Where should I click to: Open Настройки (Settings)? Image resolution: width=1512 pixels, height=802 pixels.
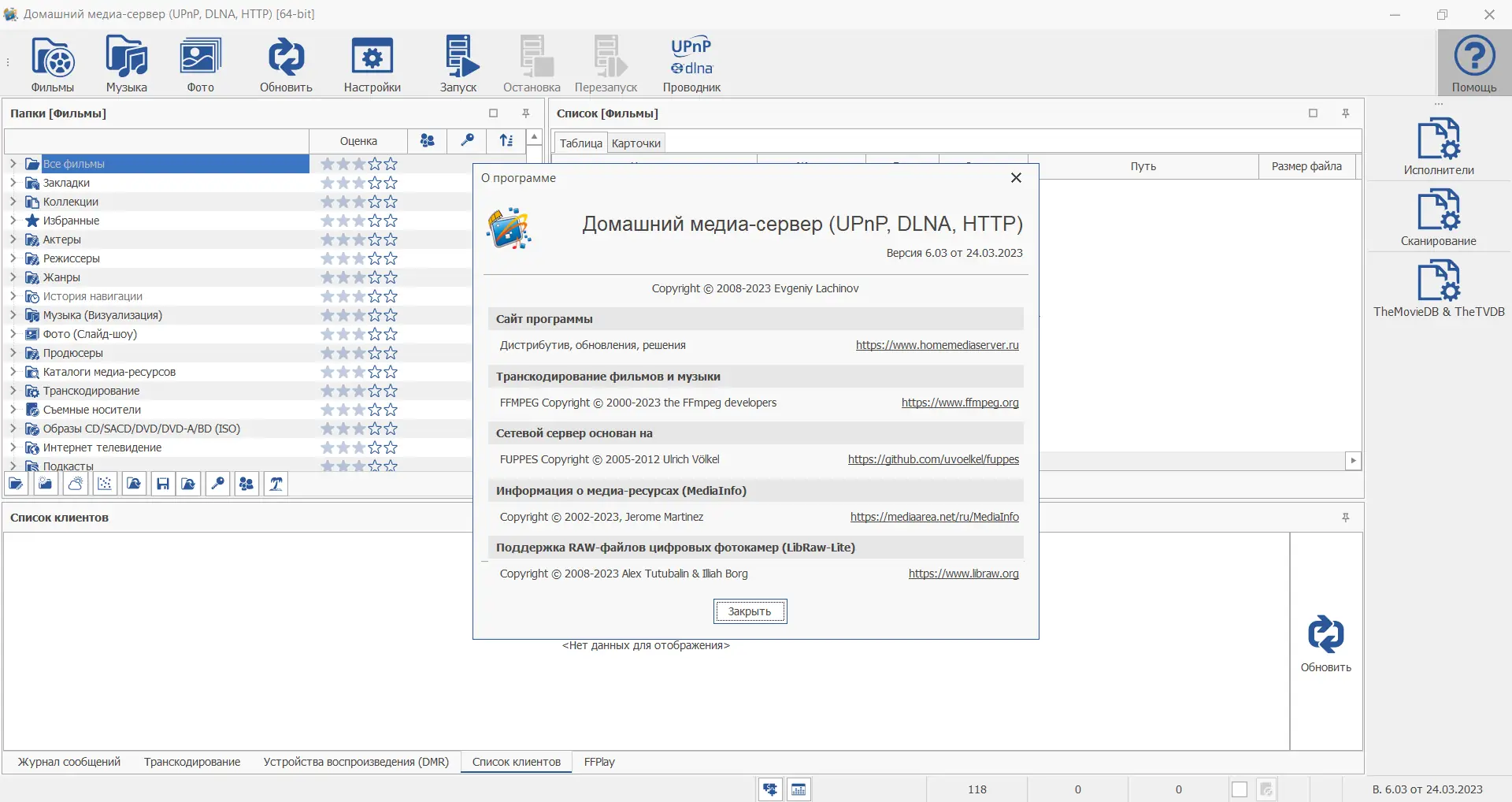click(x=372, y=65)
